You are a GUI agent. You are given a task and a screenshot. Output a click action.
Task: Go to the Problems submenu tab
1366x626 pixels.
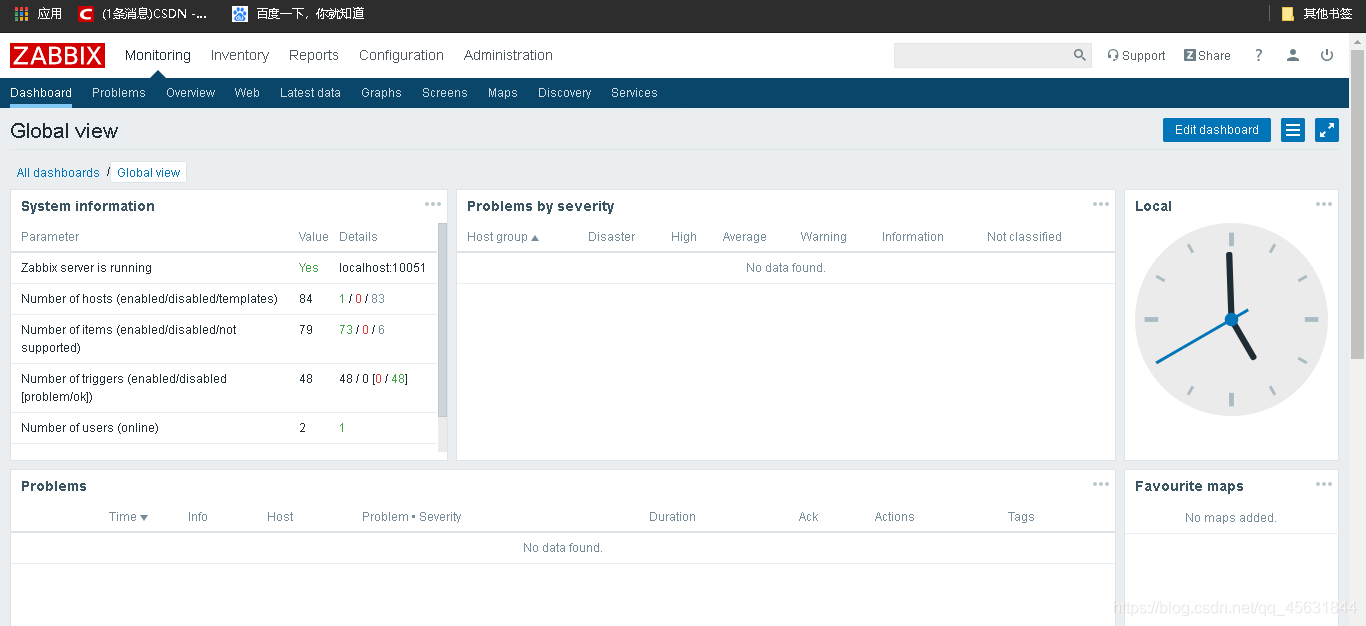119,93
